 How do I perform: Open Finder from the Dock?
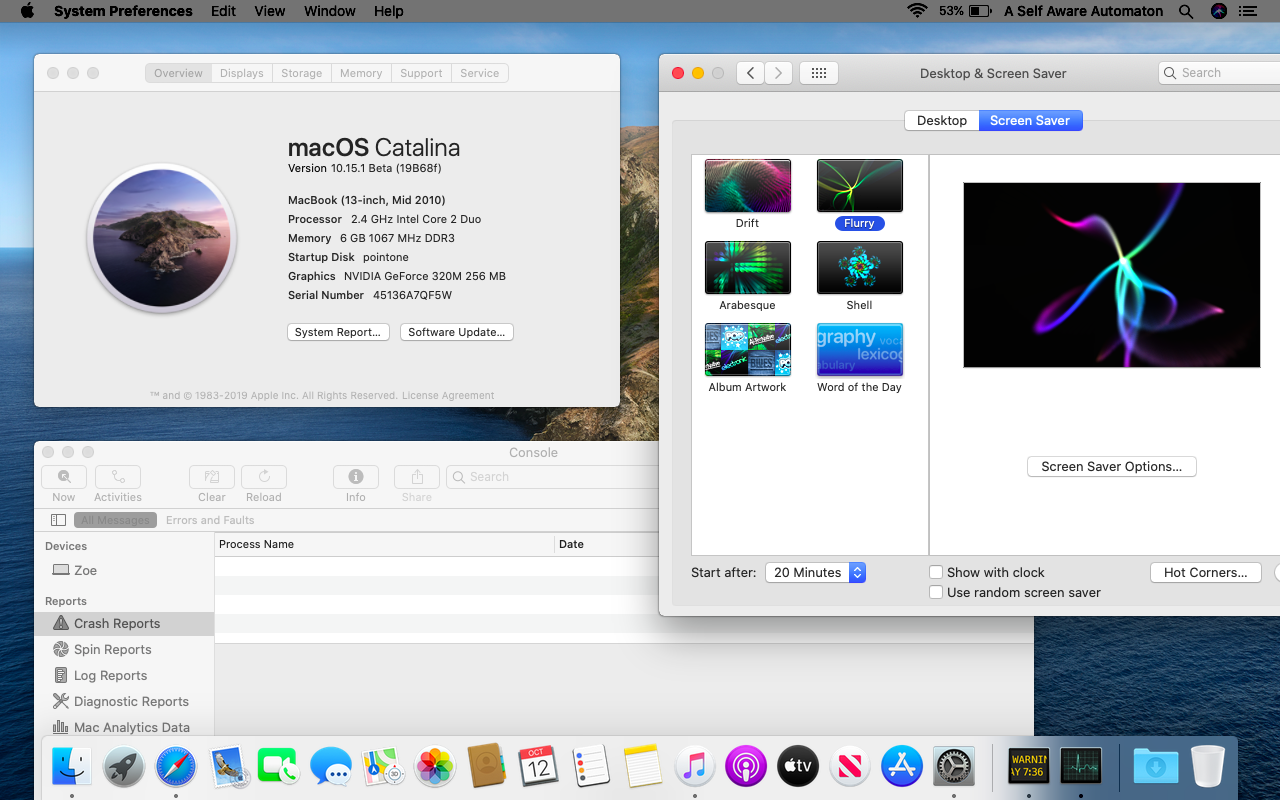pyautogui.click(x=72, y=767)
